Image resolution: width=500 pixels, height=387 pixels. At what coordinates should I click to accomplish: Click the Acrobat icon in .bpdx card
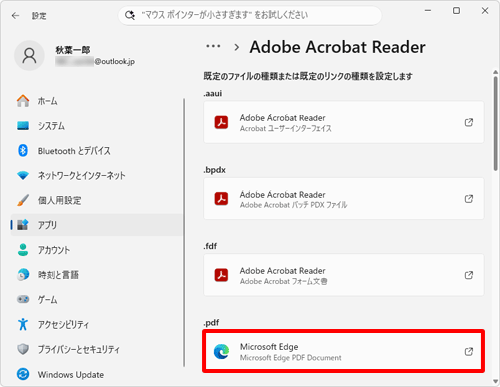221,199
